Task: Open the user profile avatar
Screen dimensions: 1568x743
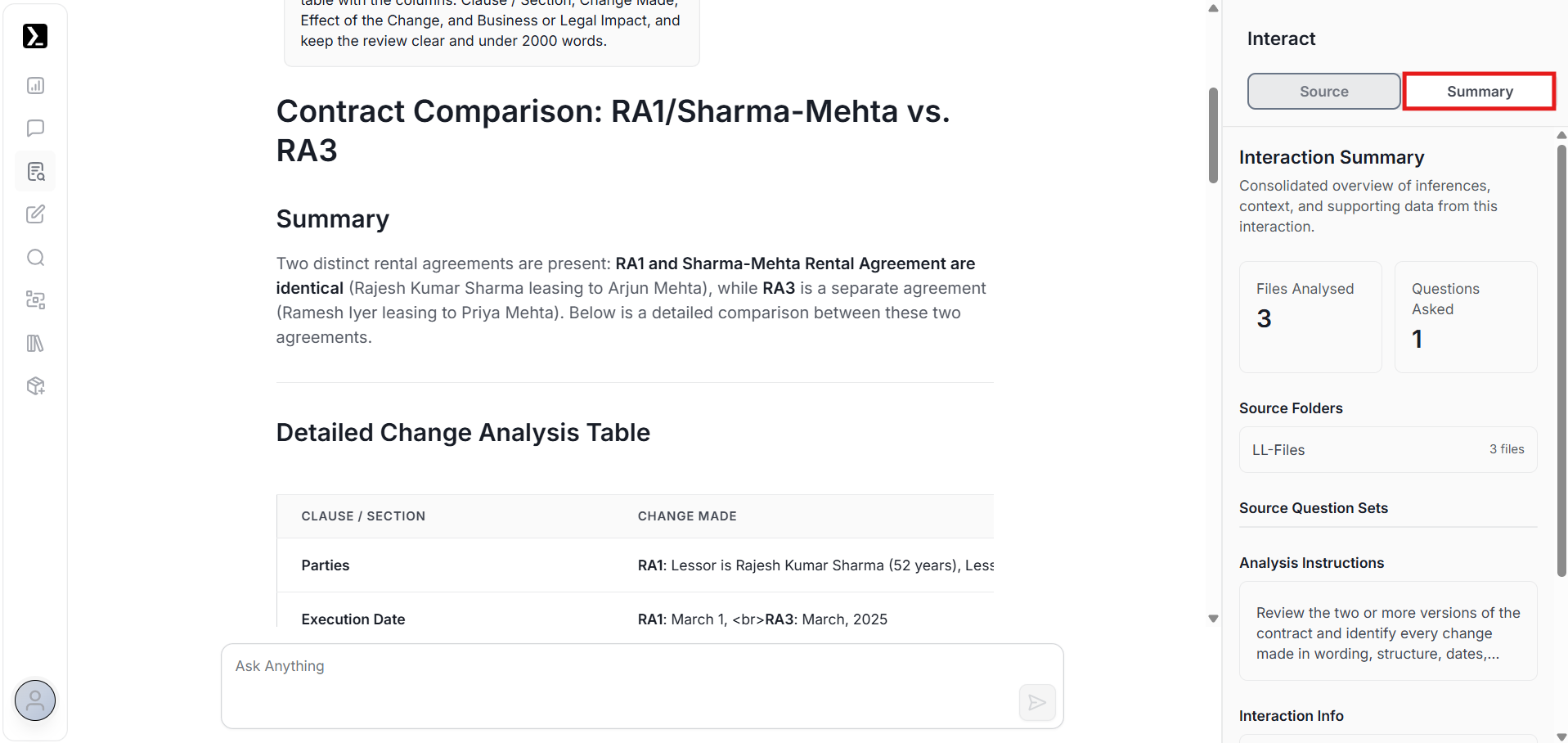Action: (35, 700)
